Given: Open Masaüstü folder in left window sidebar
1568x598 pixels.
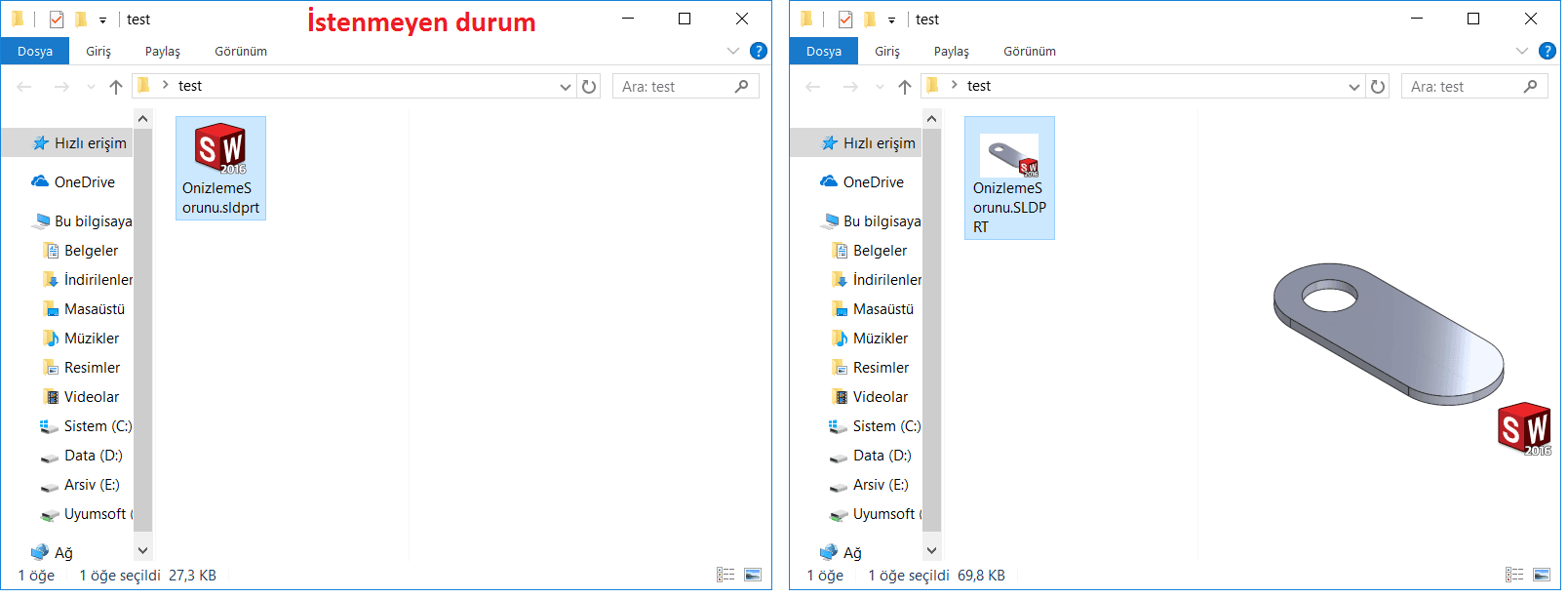Looking at the screenshot, I should pos(84,309).
